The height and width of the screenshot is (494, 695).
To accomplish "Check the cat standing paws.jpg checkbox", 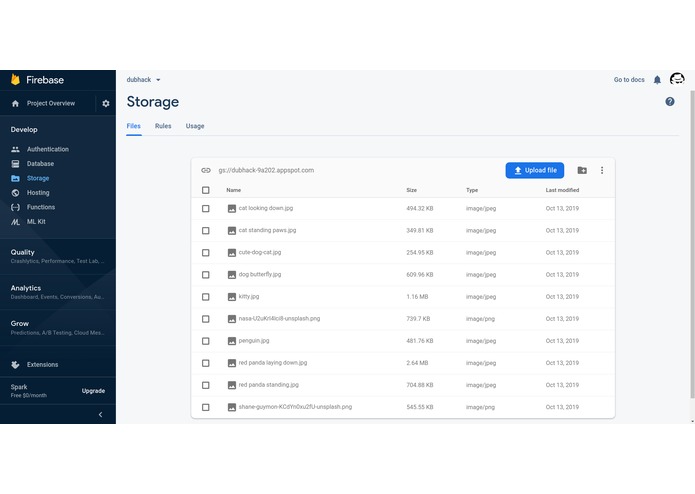I will tap(206, 230).
